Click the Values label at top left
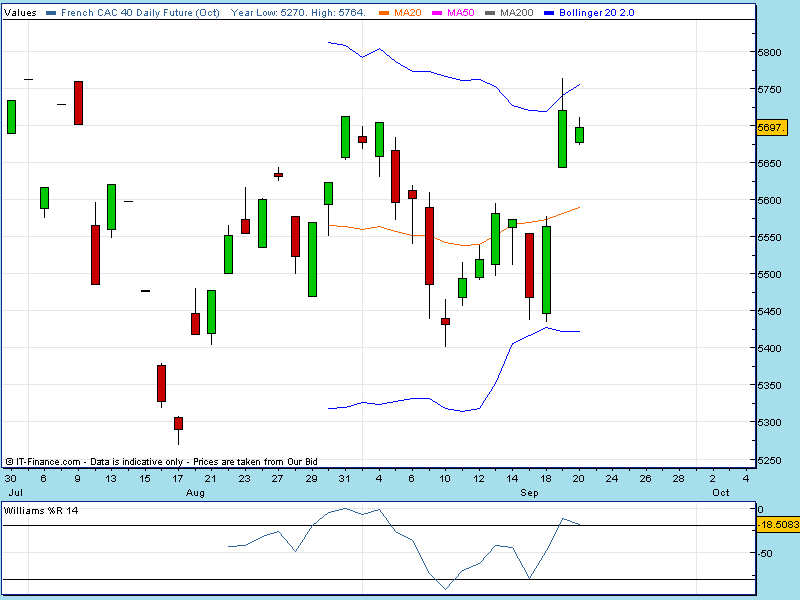 coord(20,12)
